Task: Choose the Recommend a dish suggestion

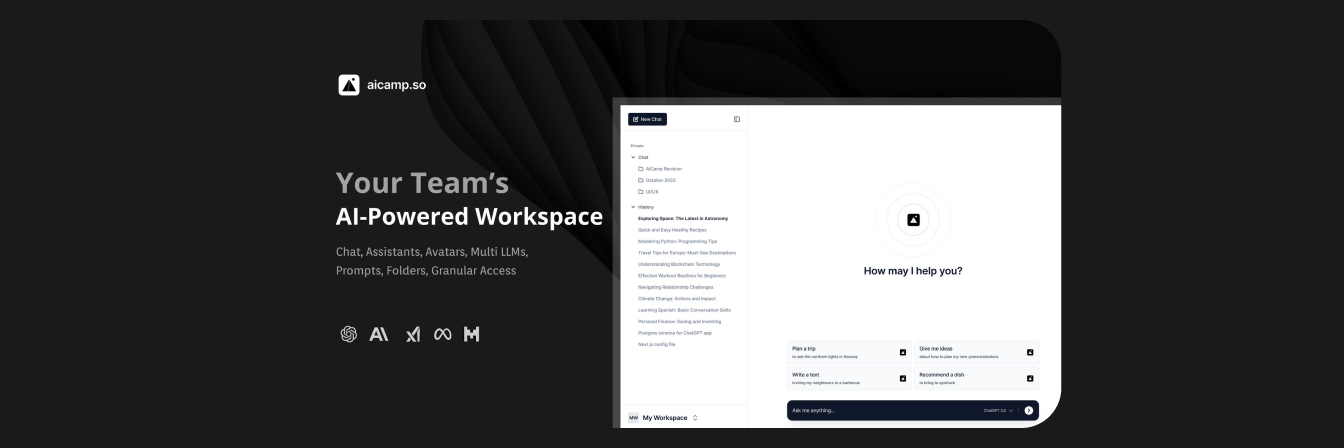Action: coord(975,378)
